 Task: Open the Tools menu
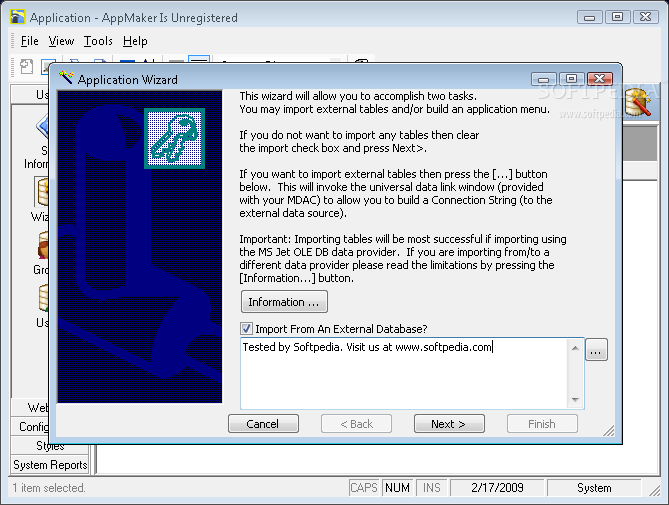point(98,41)
